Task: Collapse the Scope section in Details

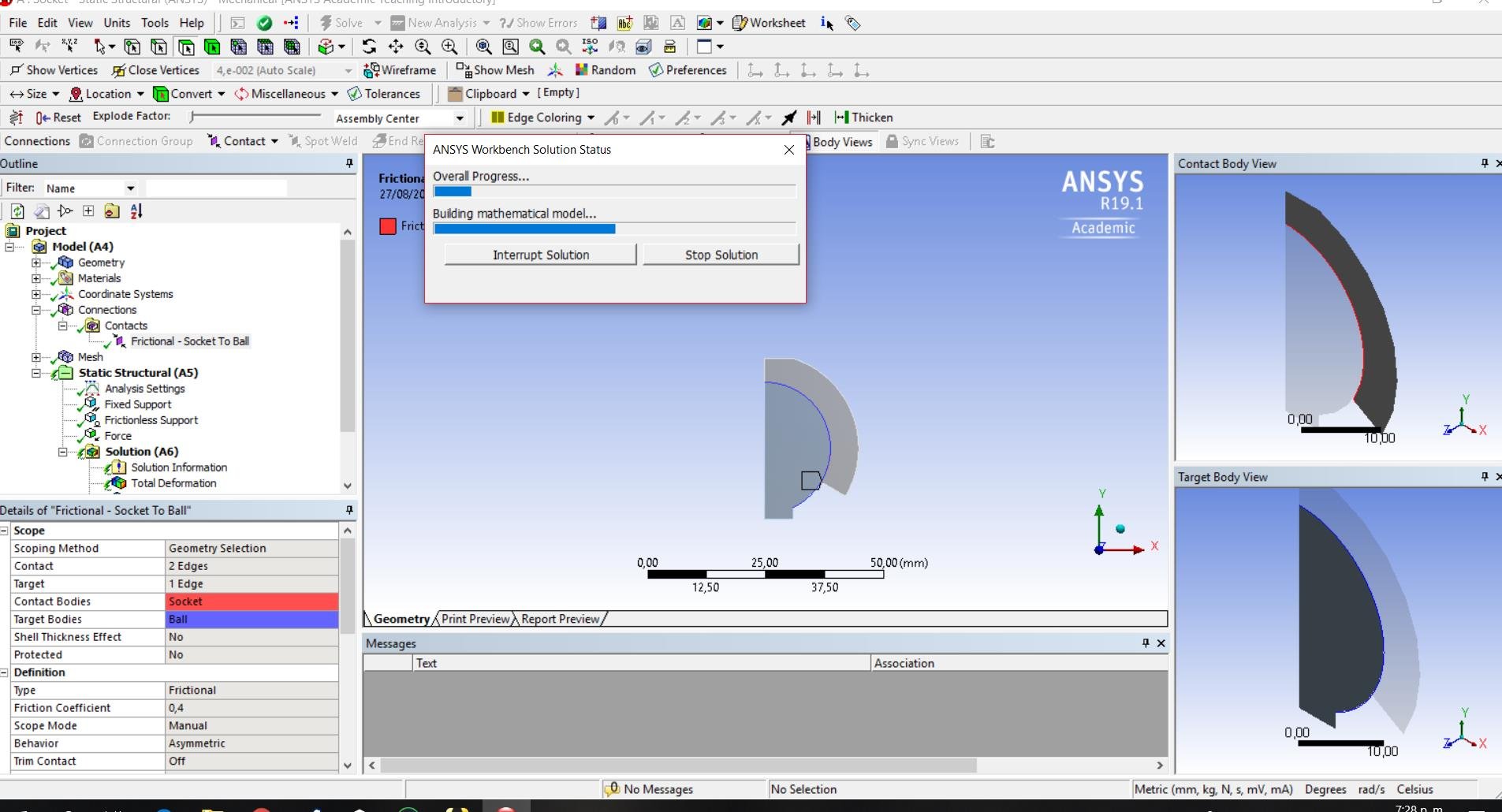Action: click(x=5, y=531)
